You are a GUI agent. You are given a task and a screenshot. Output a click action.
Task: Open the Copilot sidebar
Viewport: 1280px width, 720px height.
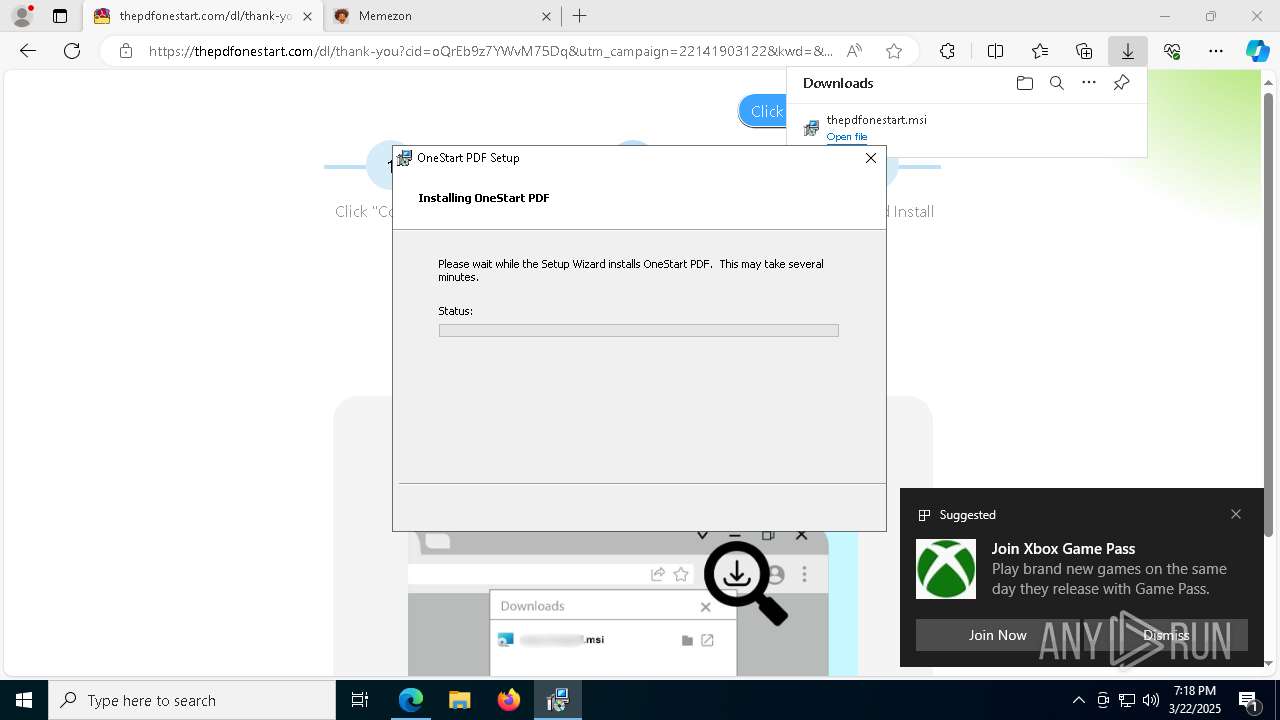(x=1258, y=51)
